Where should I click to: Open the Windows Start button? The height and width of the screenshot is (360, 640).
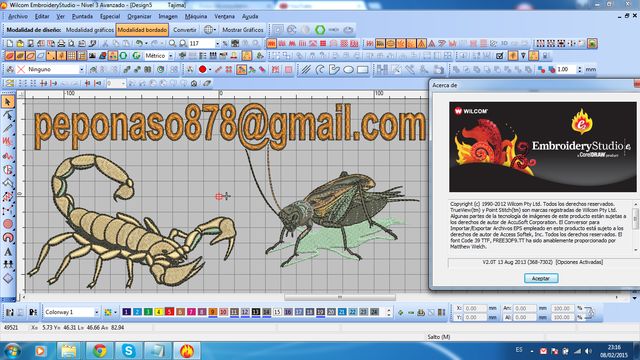tap(12, 351)
